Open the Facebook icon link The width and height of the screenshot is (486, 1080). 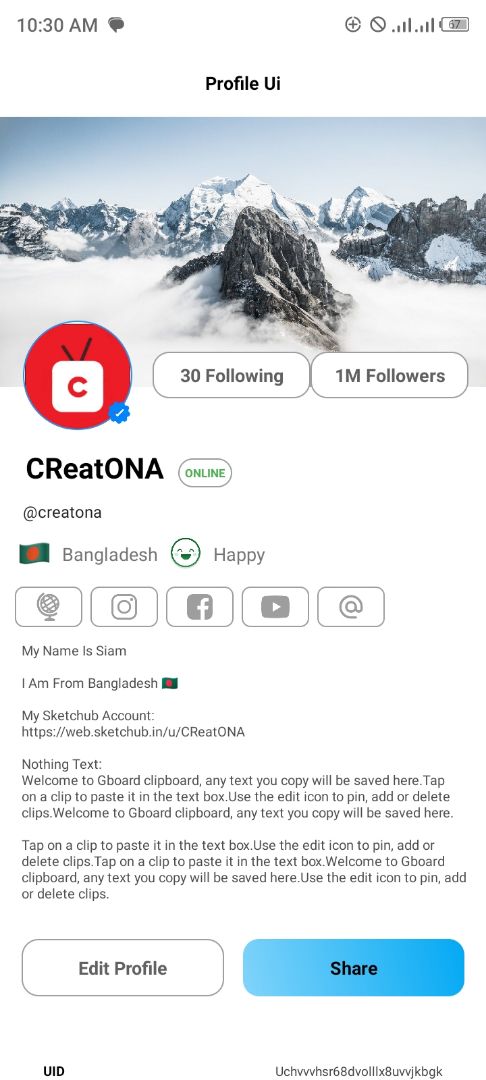coord(200,607)
